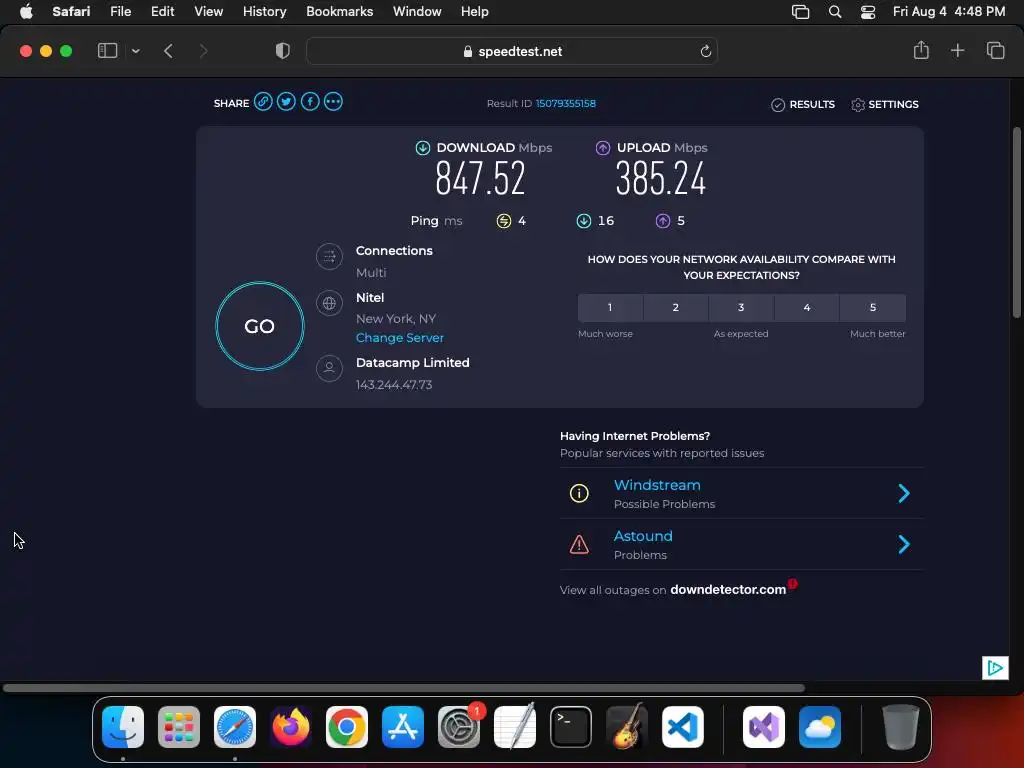The height and width of the screenshot is (768, 1024).
Task: Copy the share link icon
Action: [x=263, y=102]
